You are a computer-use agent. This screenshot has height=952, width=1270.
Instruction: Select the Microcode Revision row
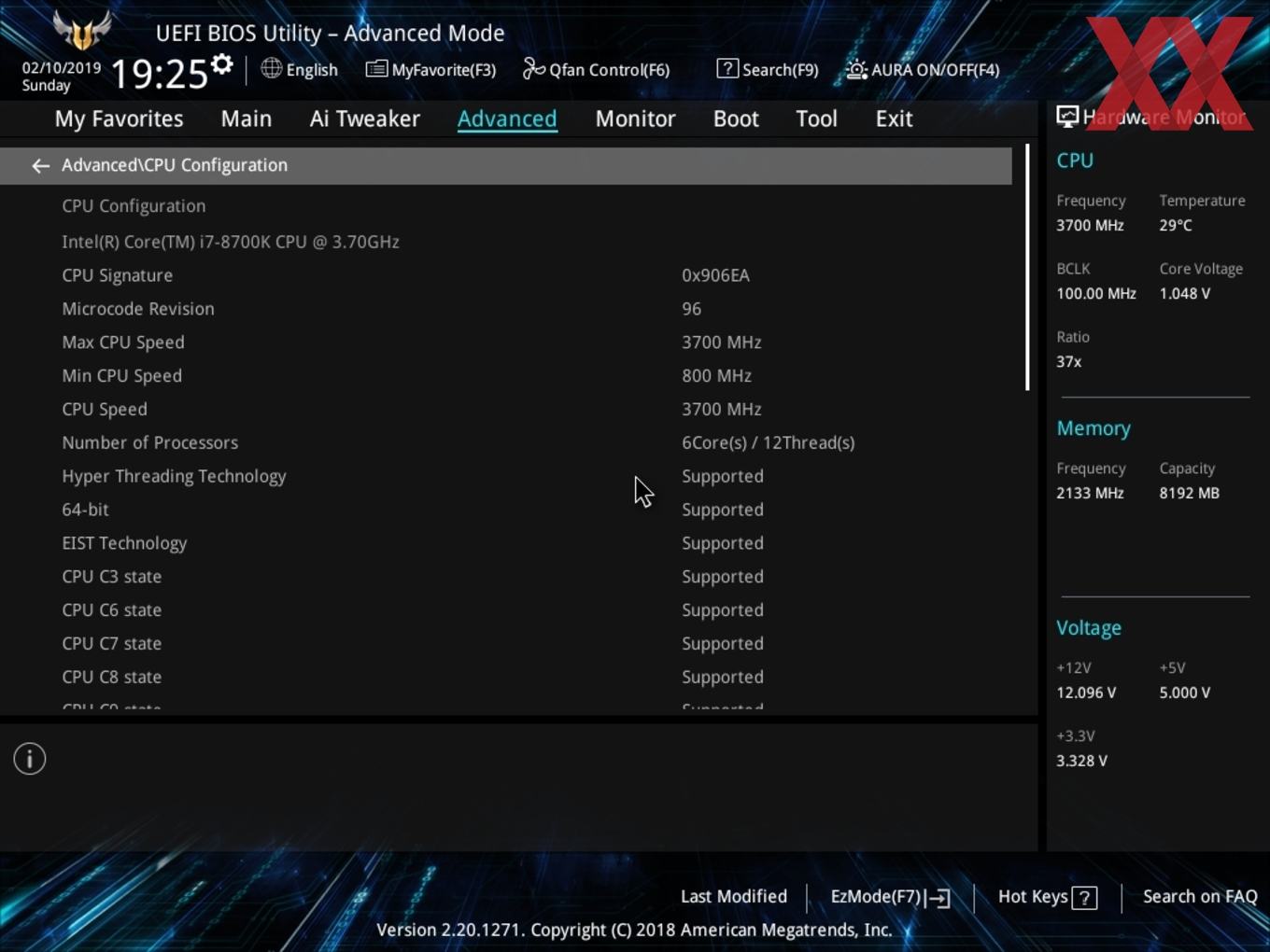(506, 309)
